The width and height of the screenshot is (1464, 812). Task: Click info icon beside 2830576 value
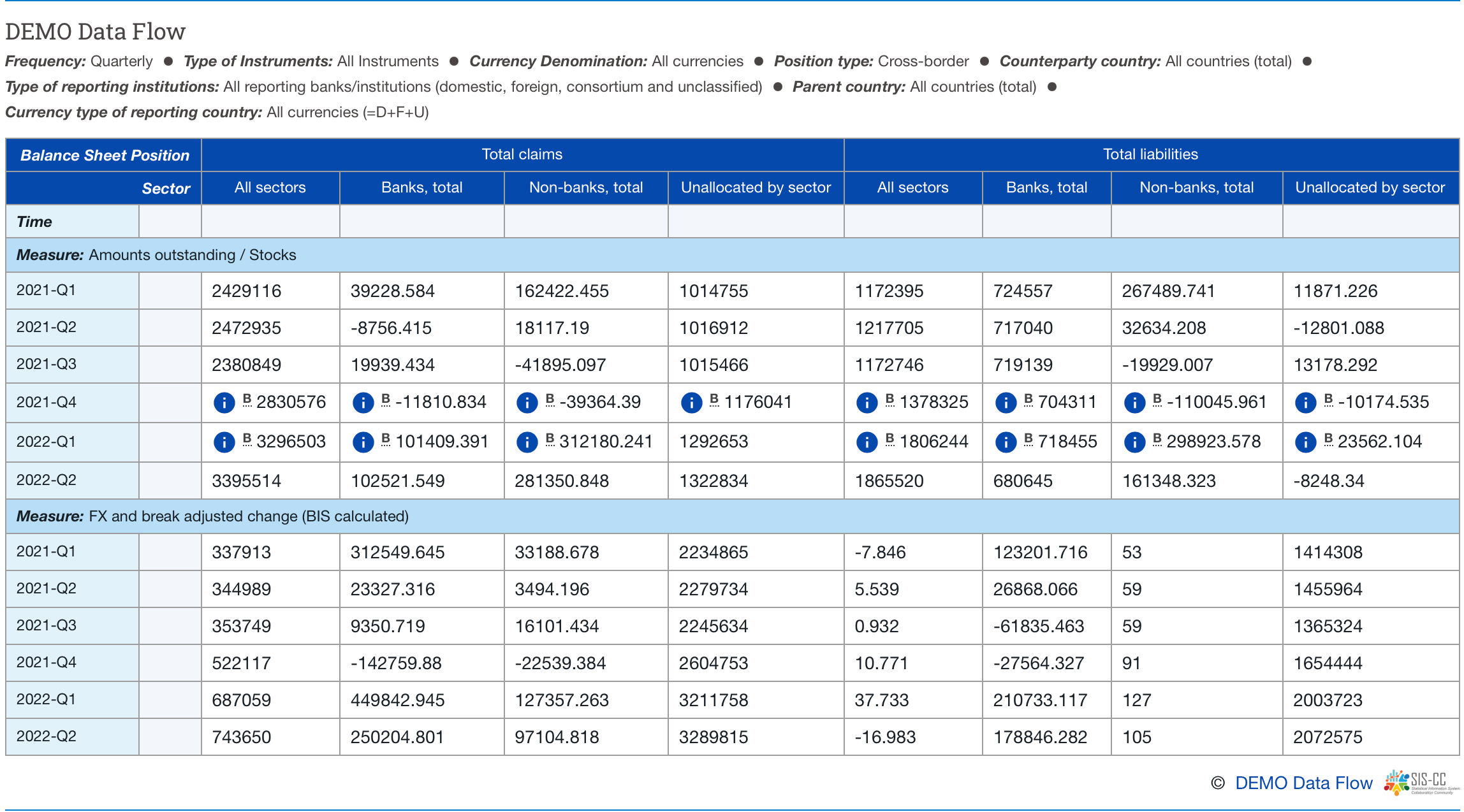[x=224, y=403]
